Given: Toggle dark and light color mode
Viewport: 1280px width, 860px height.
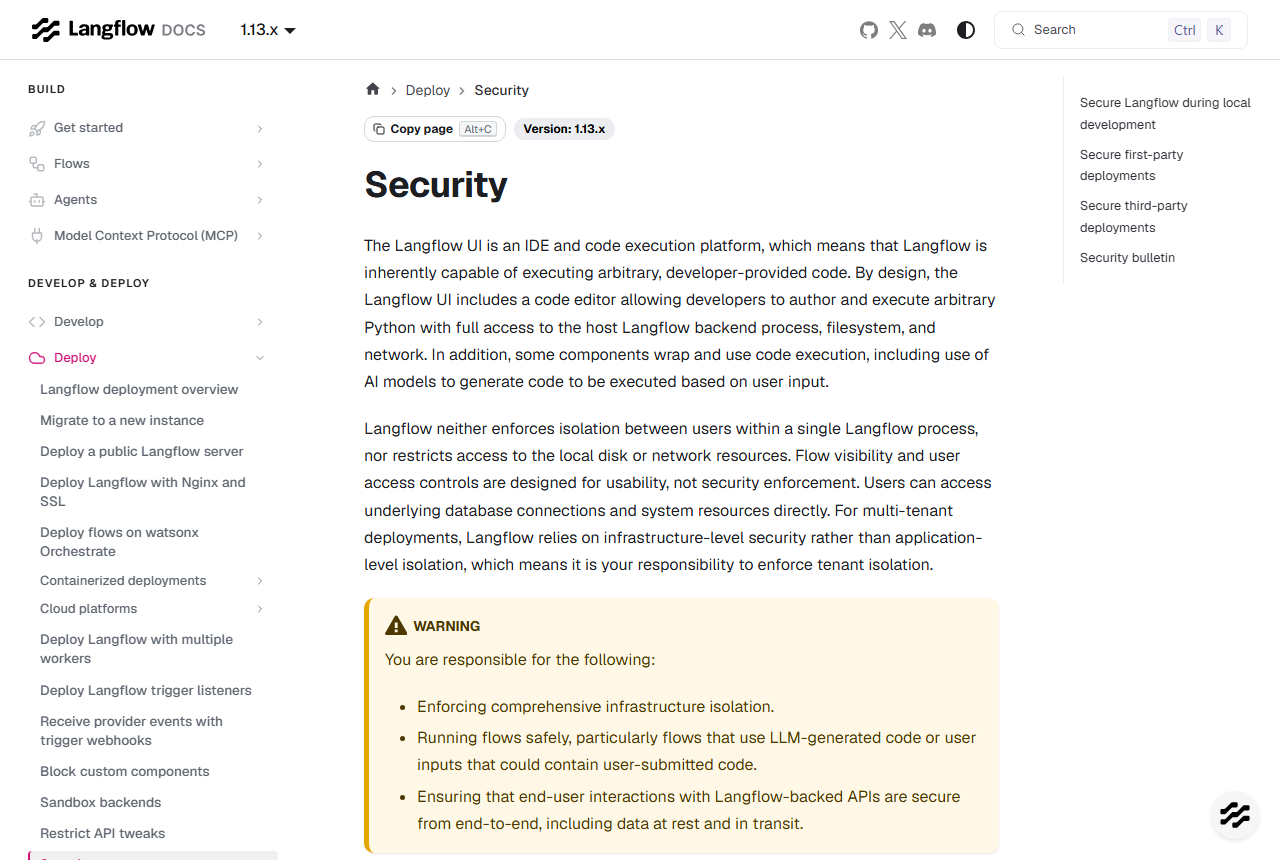Looking at the screenshot, I should point(966,30).
